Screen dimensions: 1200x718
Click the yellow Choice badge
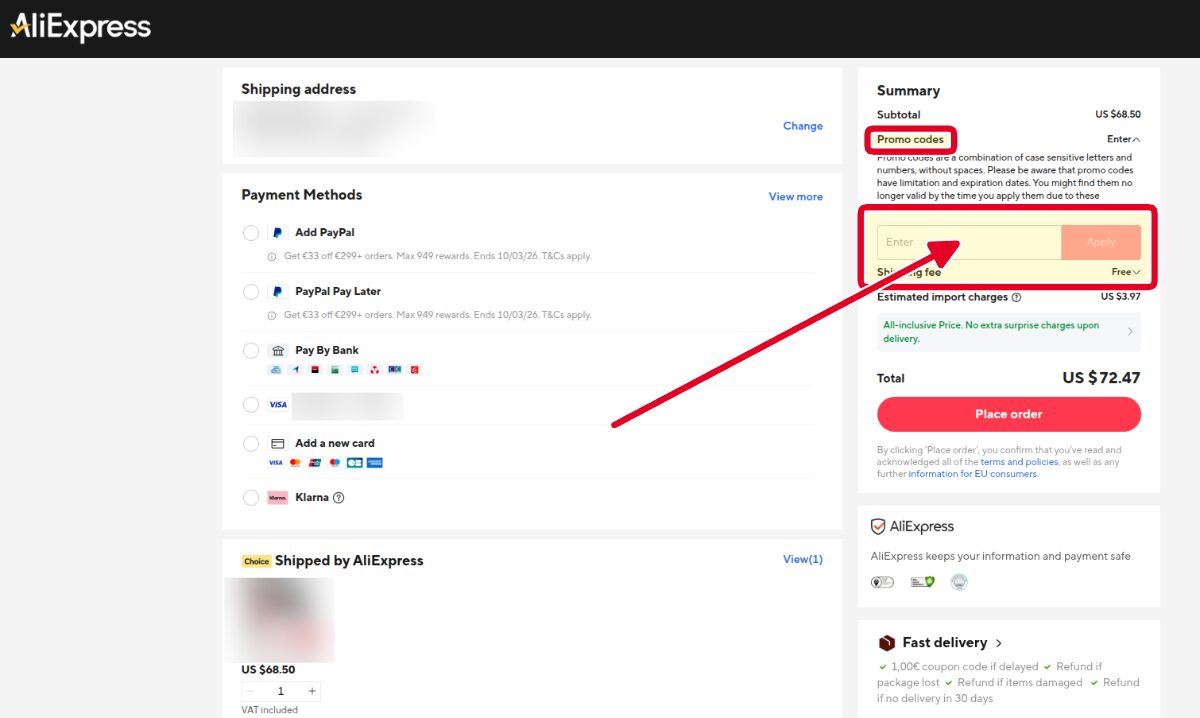[x=257, y=562]
